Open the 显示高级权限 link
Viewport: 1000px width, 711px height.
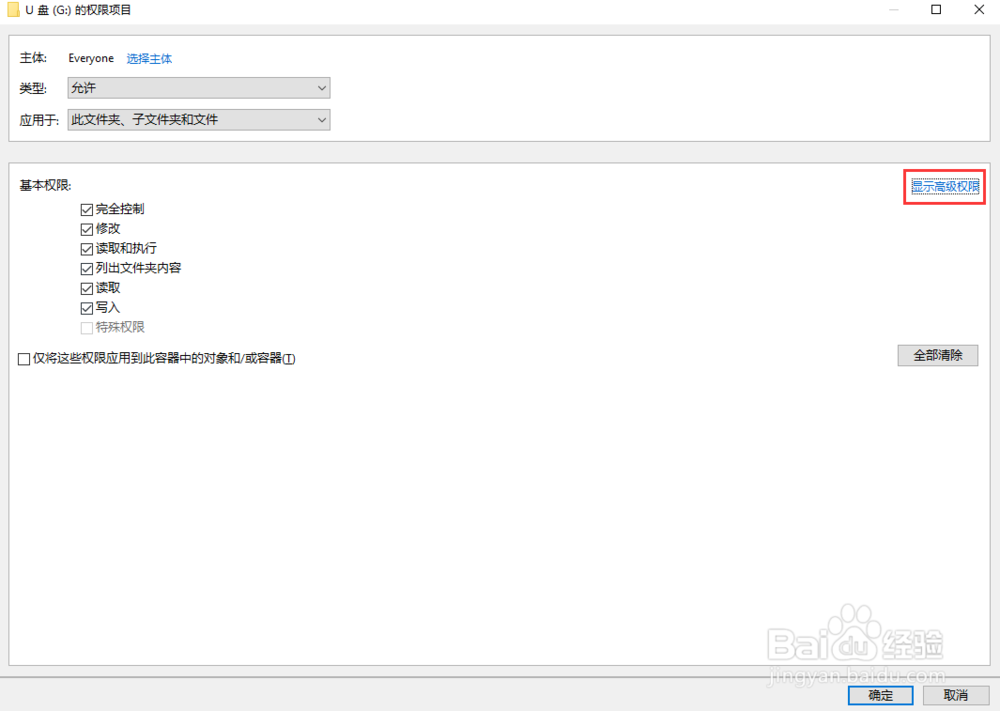(x=945, y=187)
